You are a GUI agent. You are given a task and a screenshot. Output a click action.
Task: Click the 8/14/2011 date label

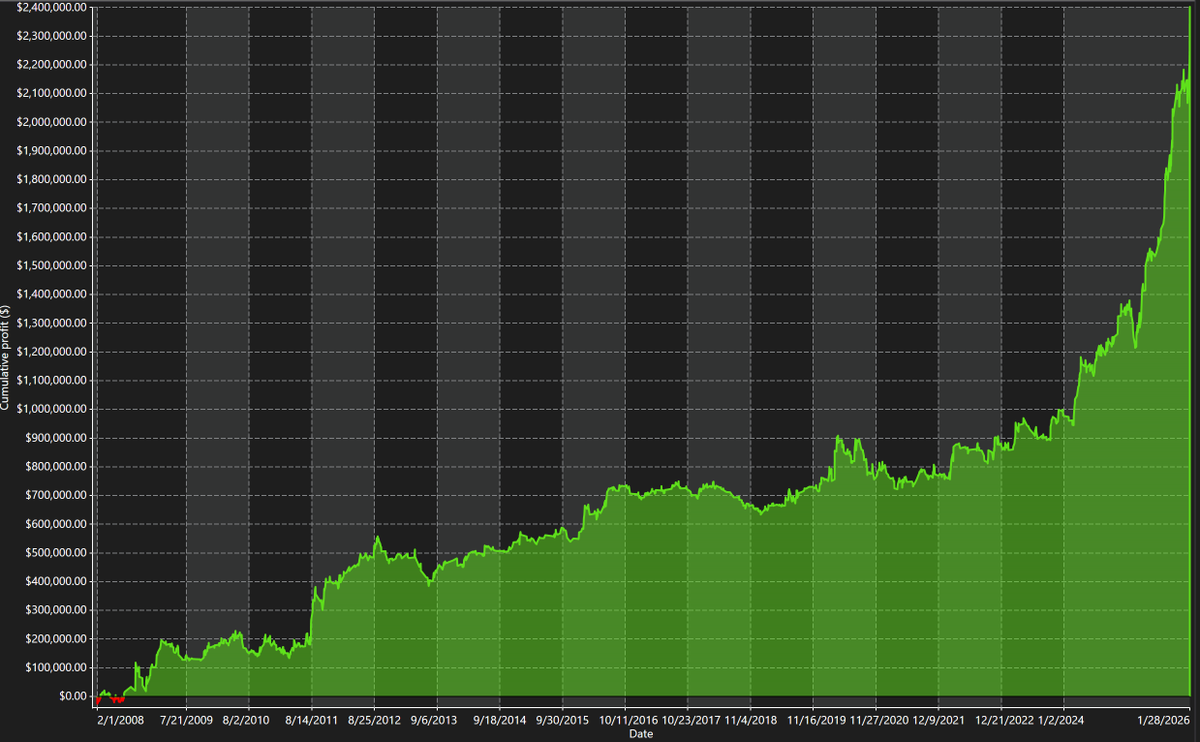point(311,720)
